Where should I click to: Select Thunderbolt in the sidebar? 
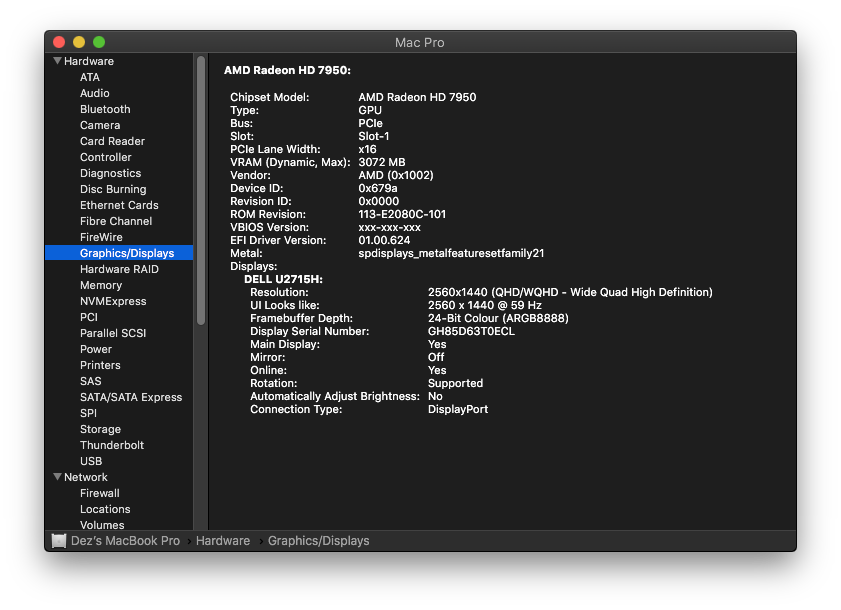coord(112,445)
